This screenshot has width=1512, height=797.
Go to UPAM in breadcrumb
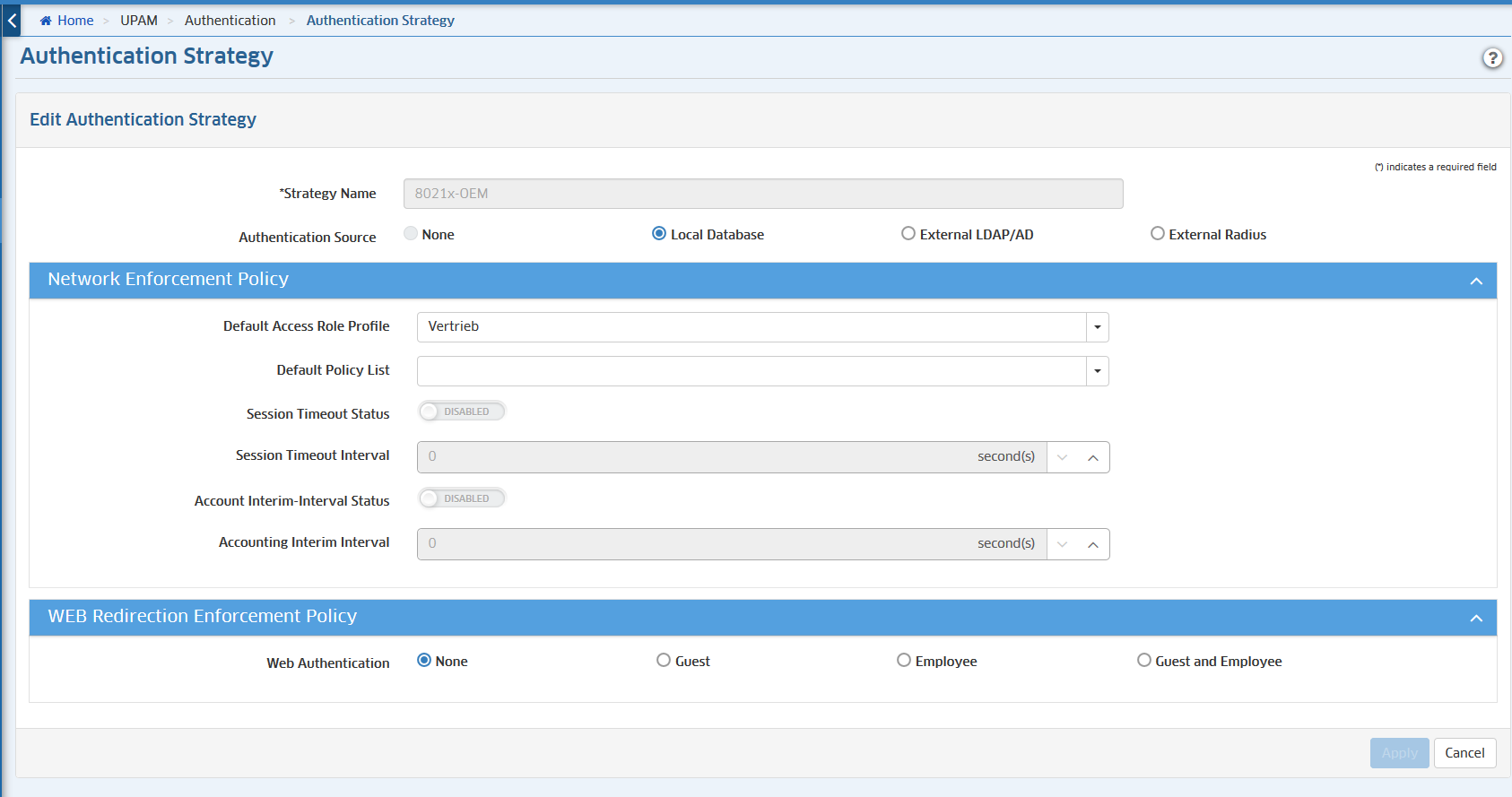139,21
